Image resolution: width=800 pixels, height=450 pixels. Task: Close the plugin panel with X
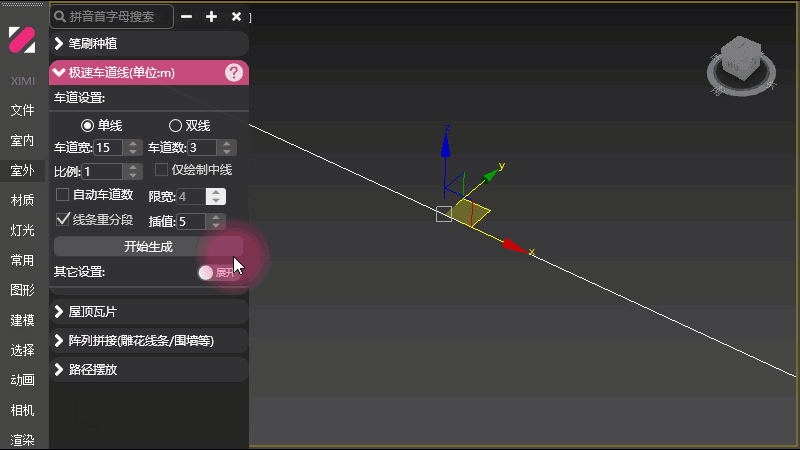[236, 16]
